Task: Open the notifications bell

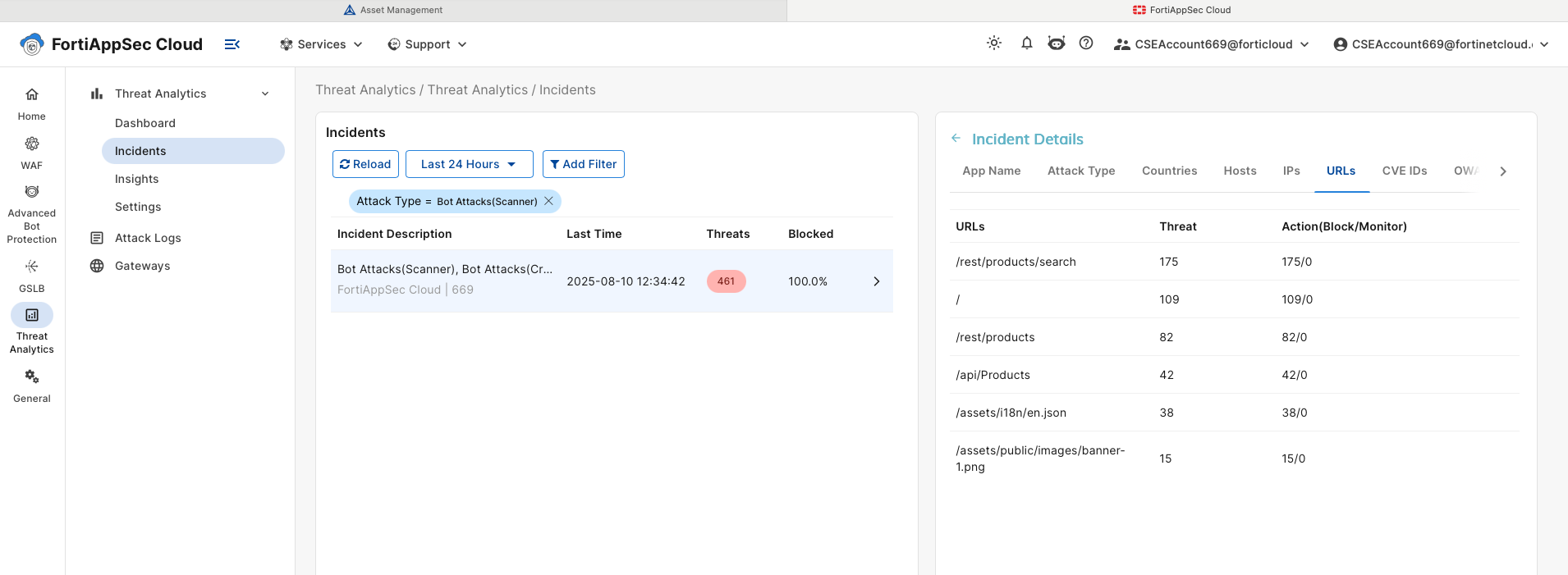Action: coord(1026,43)
